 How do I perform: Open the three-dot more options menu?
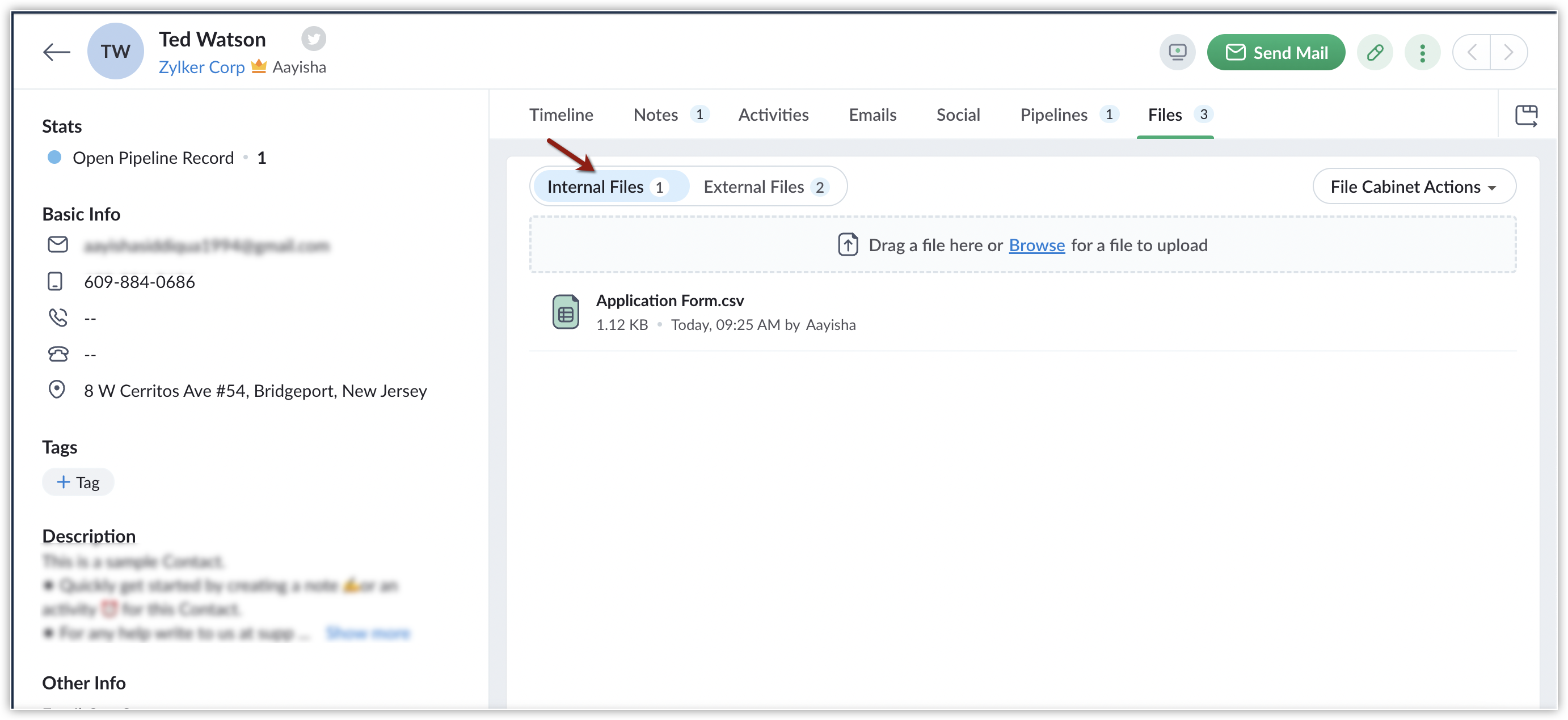[x=1422, y=52]
